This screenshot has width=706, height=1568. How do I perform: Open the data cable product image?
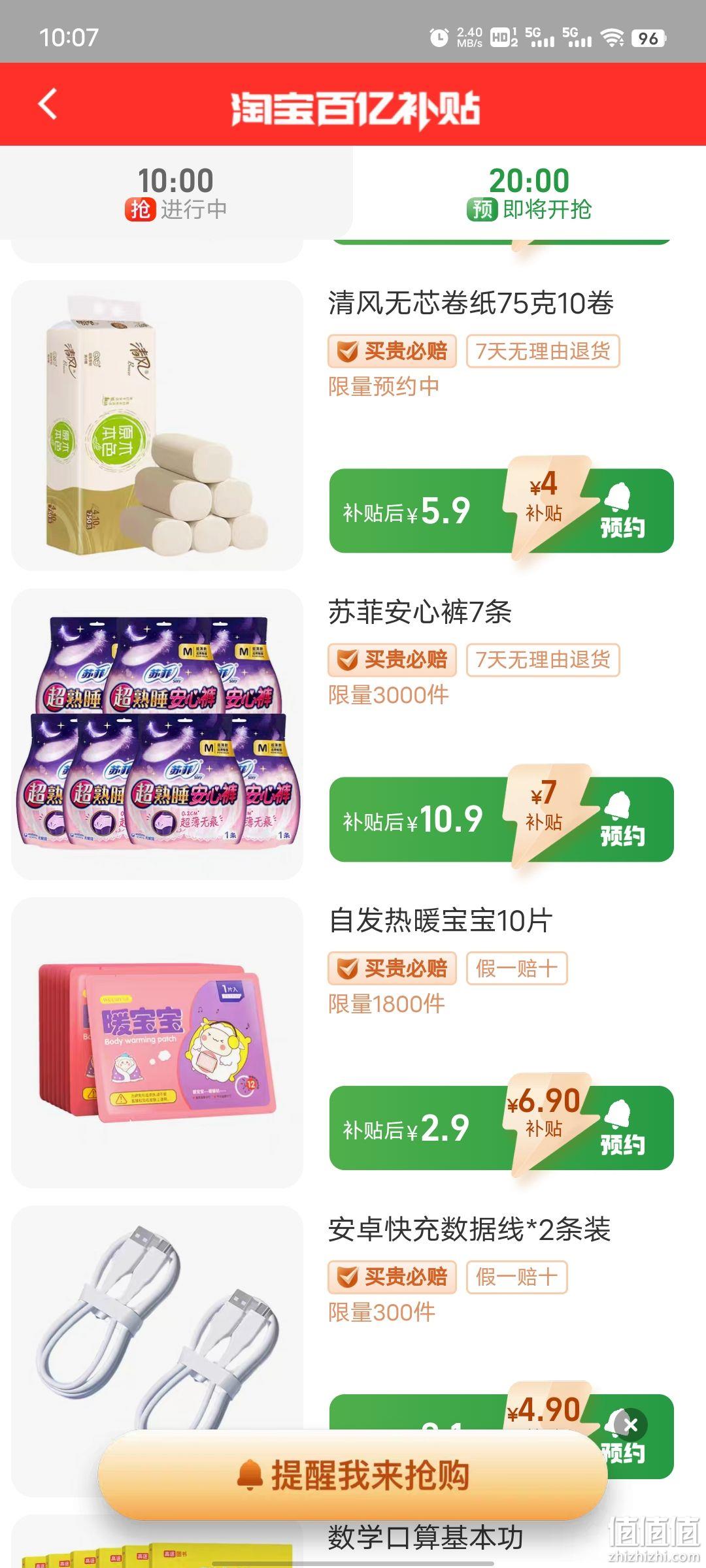[x=158, y=1350]
